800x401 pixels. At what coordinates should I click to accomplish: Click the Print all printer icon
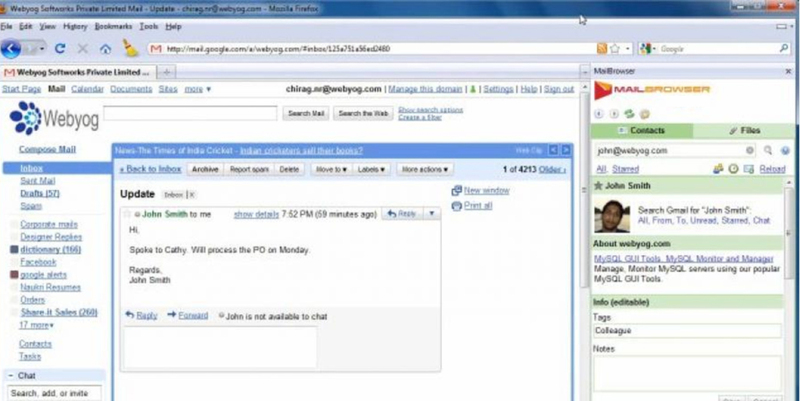[x=457, y=206]
